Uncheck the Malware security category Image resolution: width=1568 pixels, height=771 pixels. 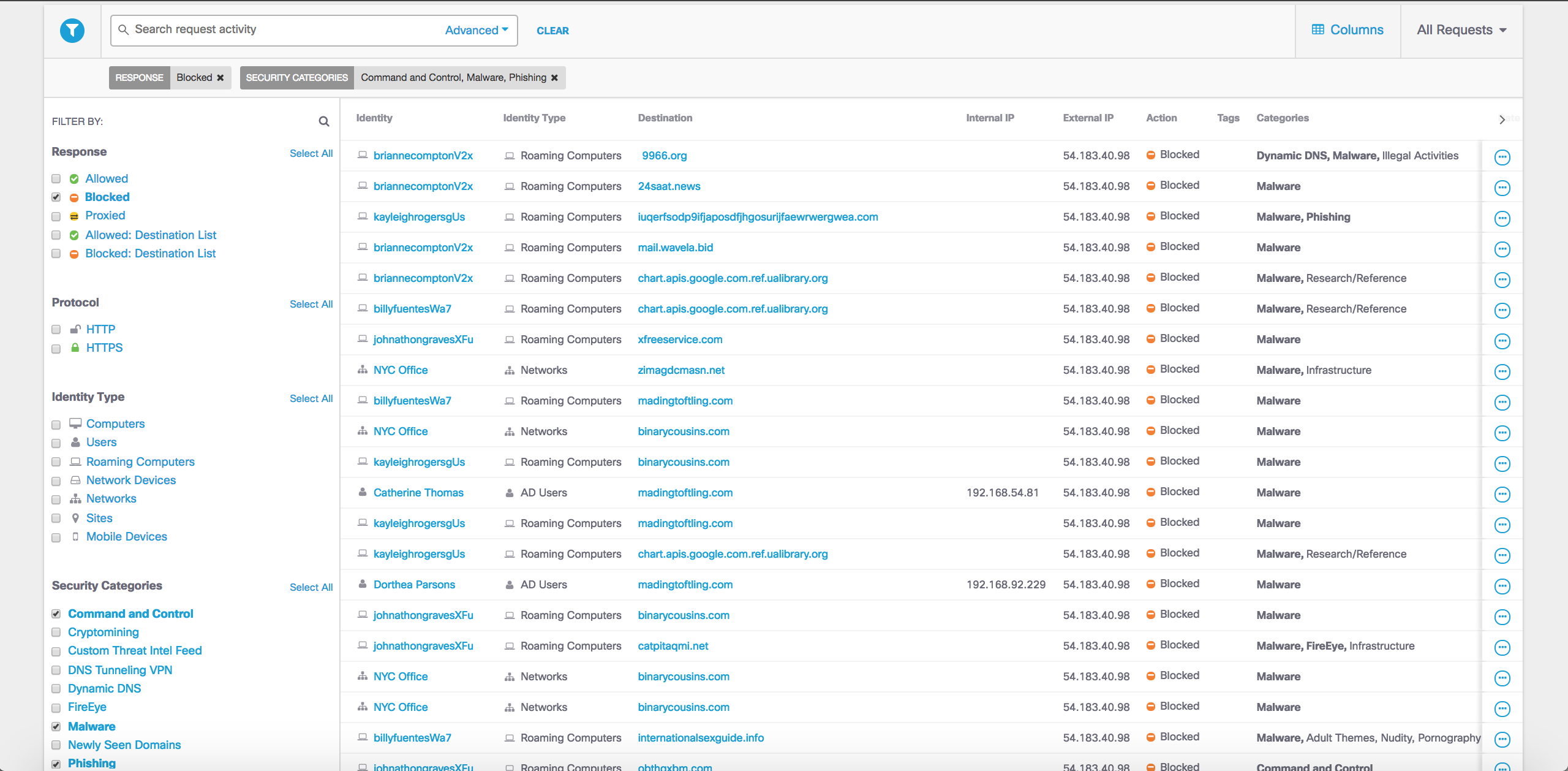point(56,727)
